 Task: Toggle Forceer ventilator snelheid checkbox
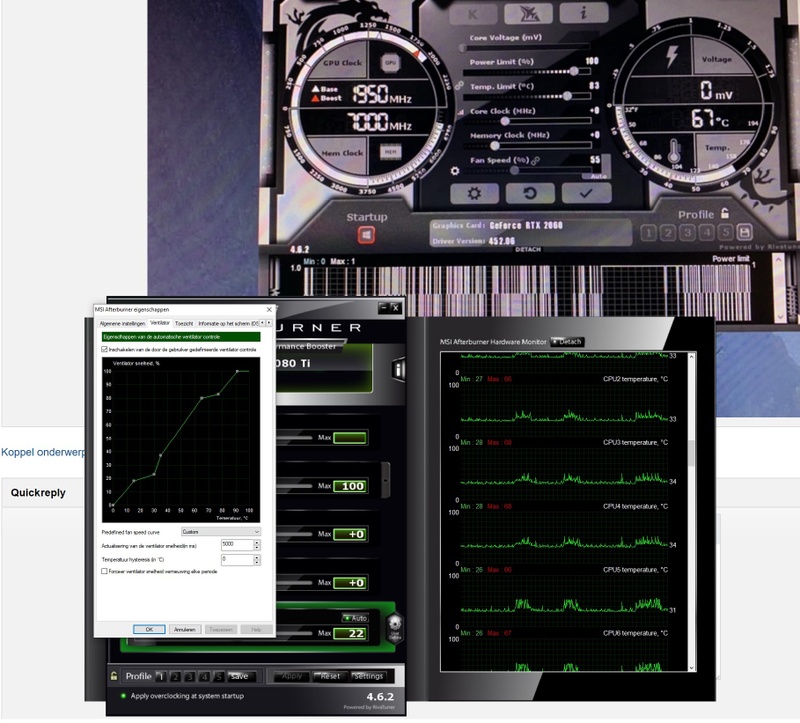click(x=104, y=571)
